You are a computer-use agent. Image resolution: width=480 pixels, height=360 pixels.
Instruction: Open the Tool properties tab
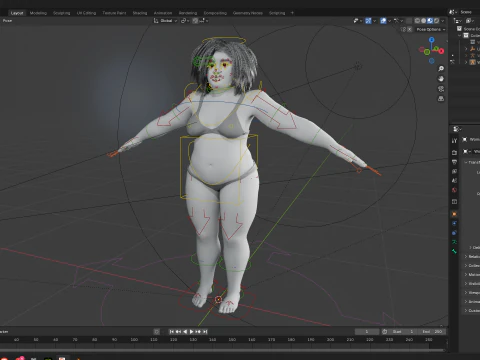pyautogui.click(x=454, y=141)
